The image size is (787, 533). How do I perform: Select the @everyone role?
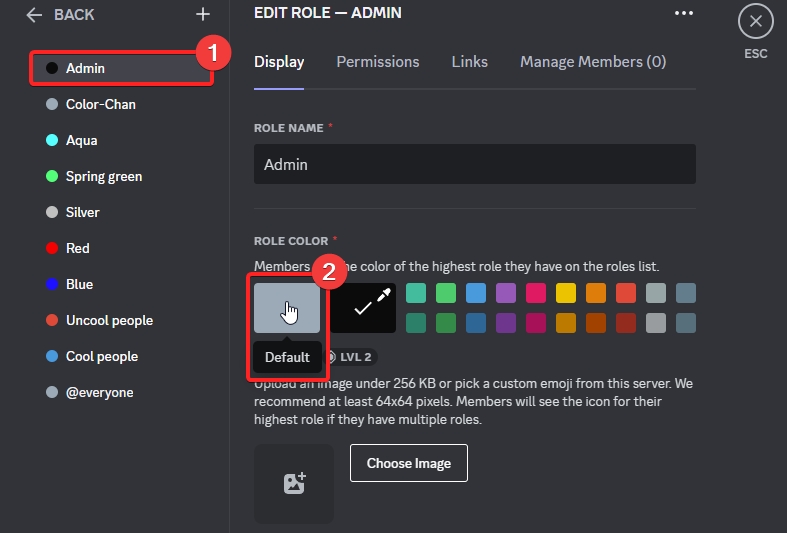tap(99, 392)
